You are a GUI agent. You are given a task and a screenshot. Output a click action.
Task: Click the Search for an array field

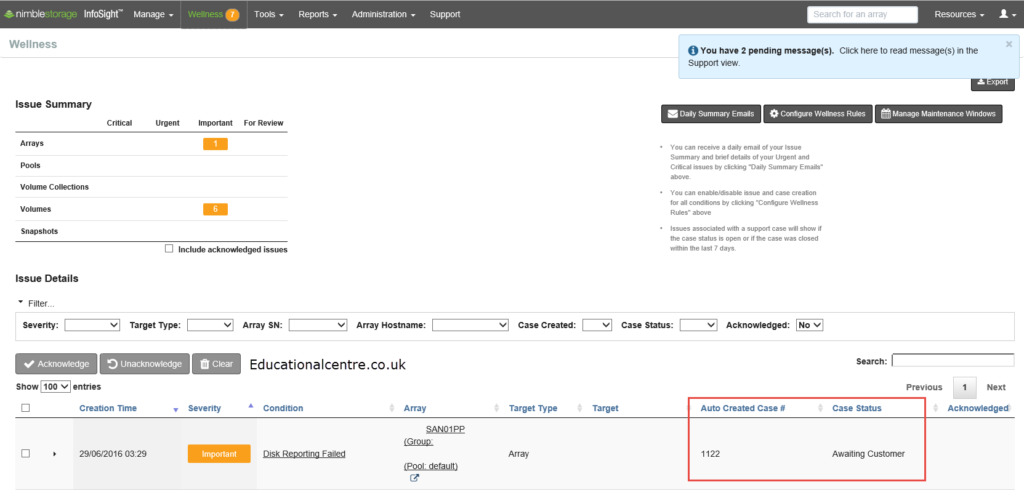[x=862, y=14]
